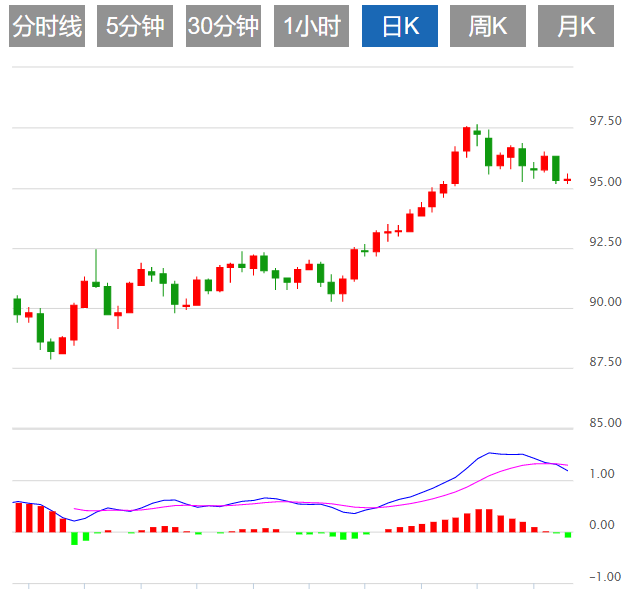Click the 92.50 price axis label
Screen dimensions: 629x589
click(x=606, y=242)
